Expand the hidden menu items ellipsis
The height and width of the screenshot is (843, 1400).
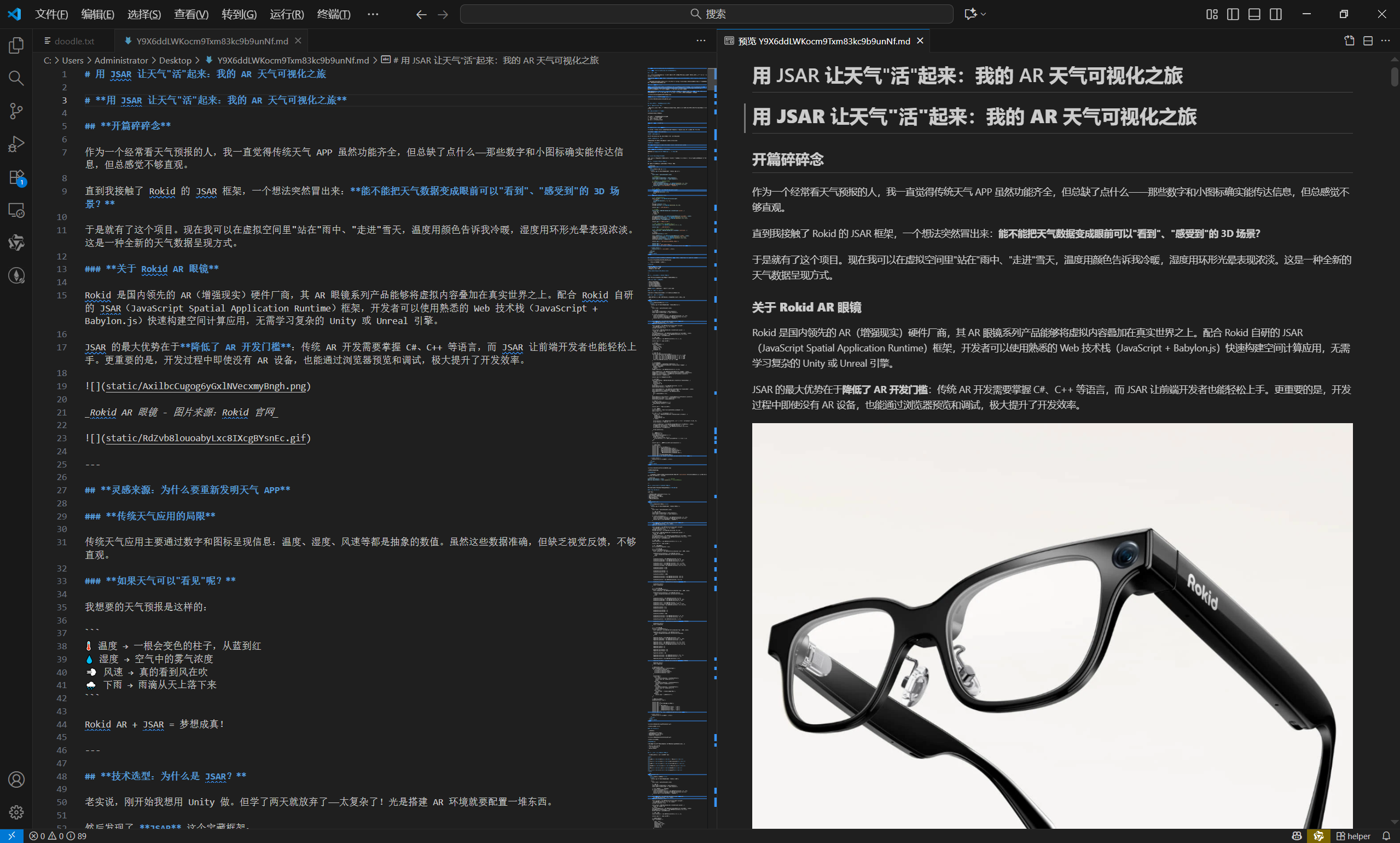(x=373, y=14)
